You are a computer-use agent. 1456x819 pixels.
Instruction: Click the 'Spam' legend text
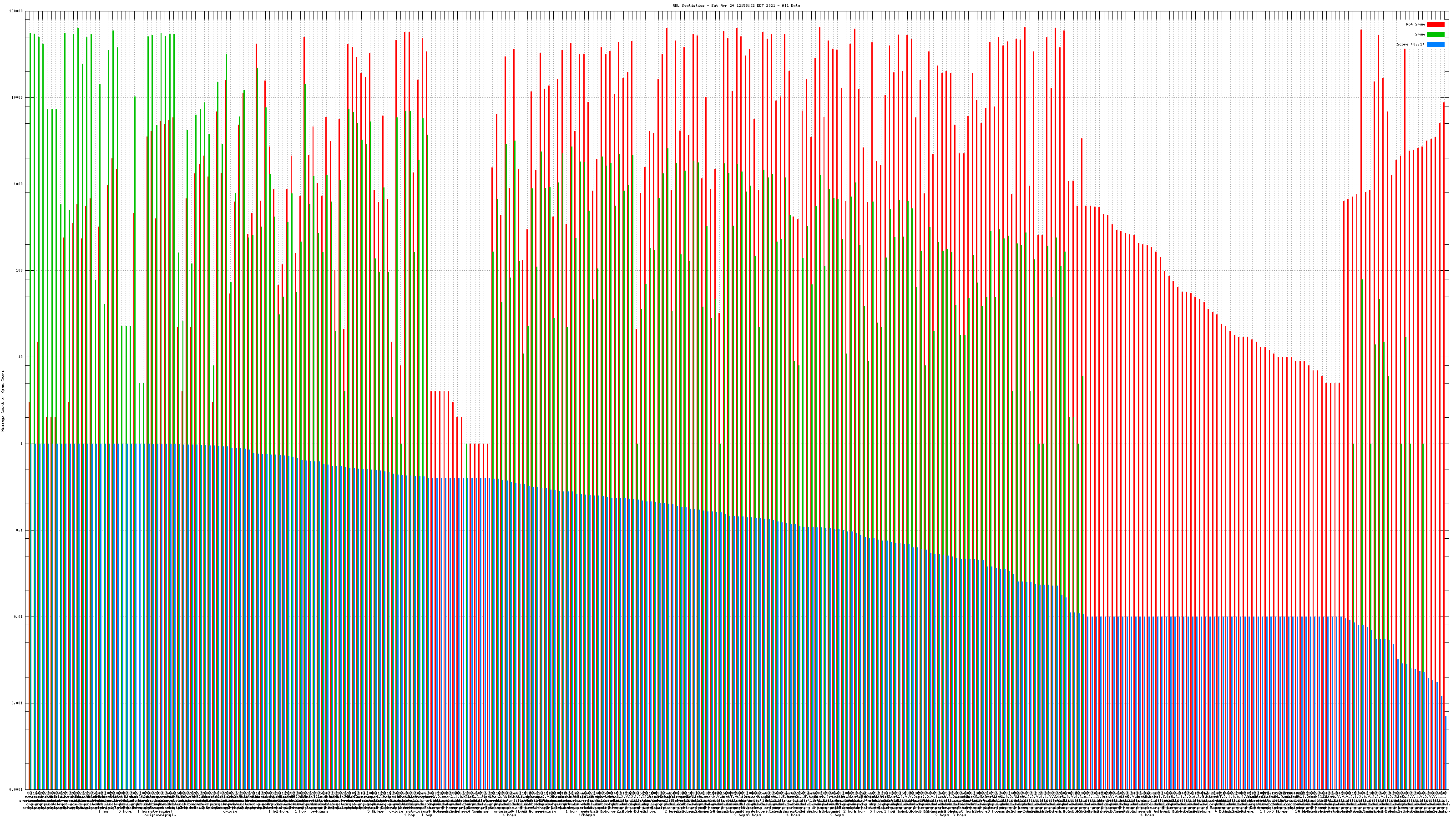pyautogui.click(x=1420, y=35)
